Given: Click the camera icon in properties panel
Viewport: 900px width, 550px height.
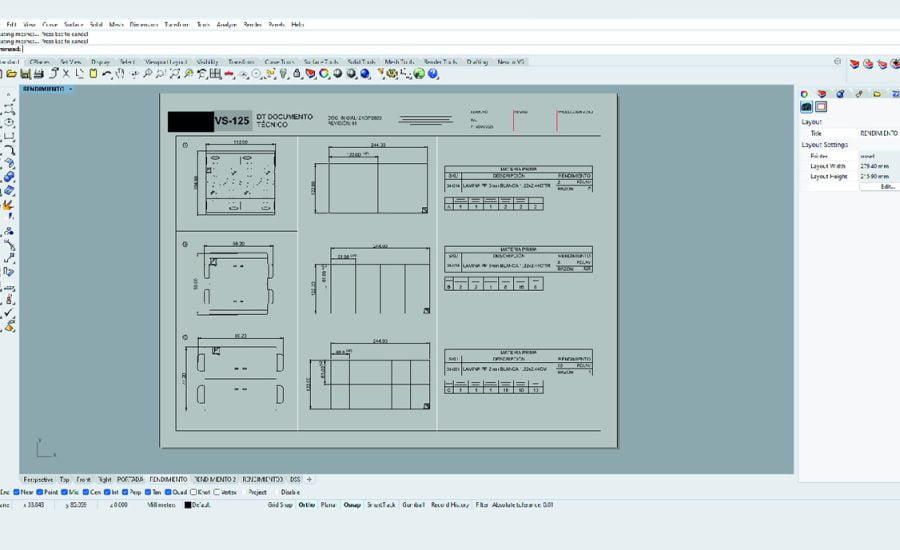Looking at the screenshot, I should pos(806,107).
